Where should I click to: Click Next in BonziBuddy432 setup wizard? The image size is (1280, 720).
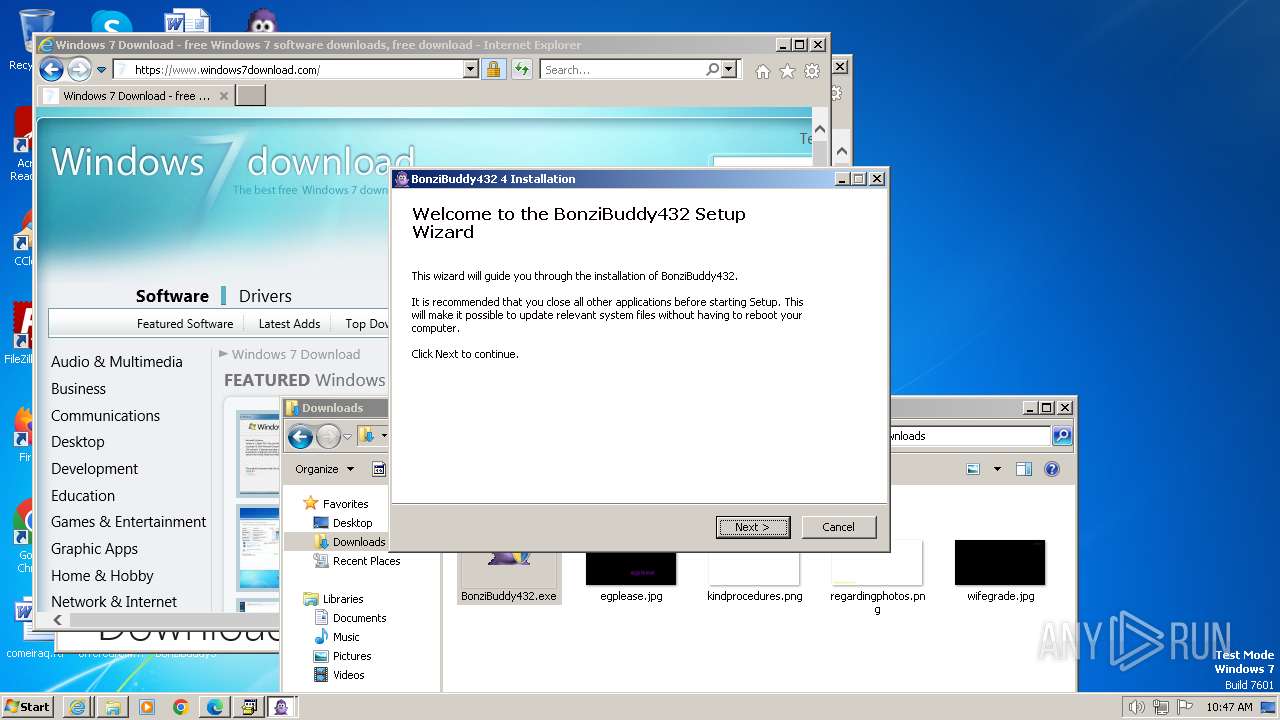pos(753,527)
